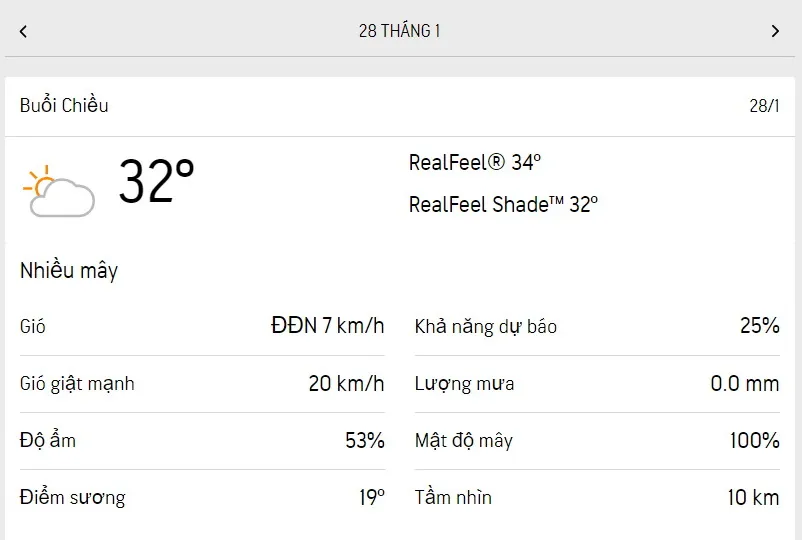Click the Độ ẩm humidity row label
The width and height of the screenshot is (802, 540).
[48, 440]
